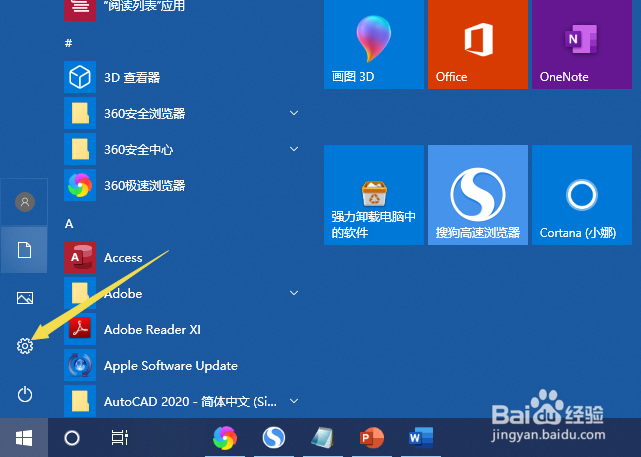Expand the Adobe folder chevron

pyautogui.click(x=294, y=293)
